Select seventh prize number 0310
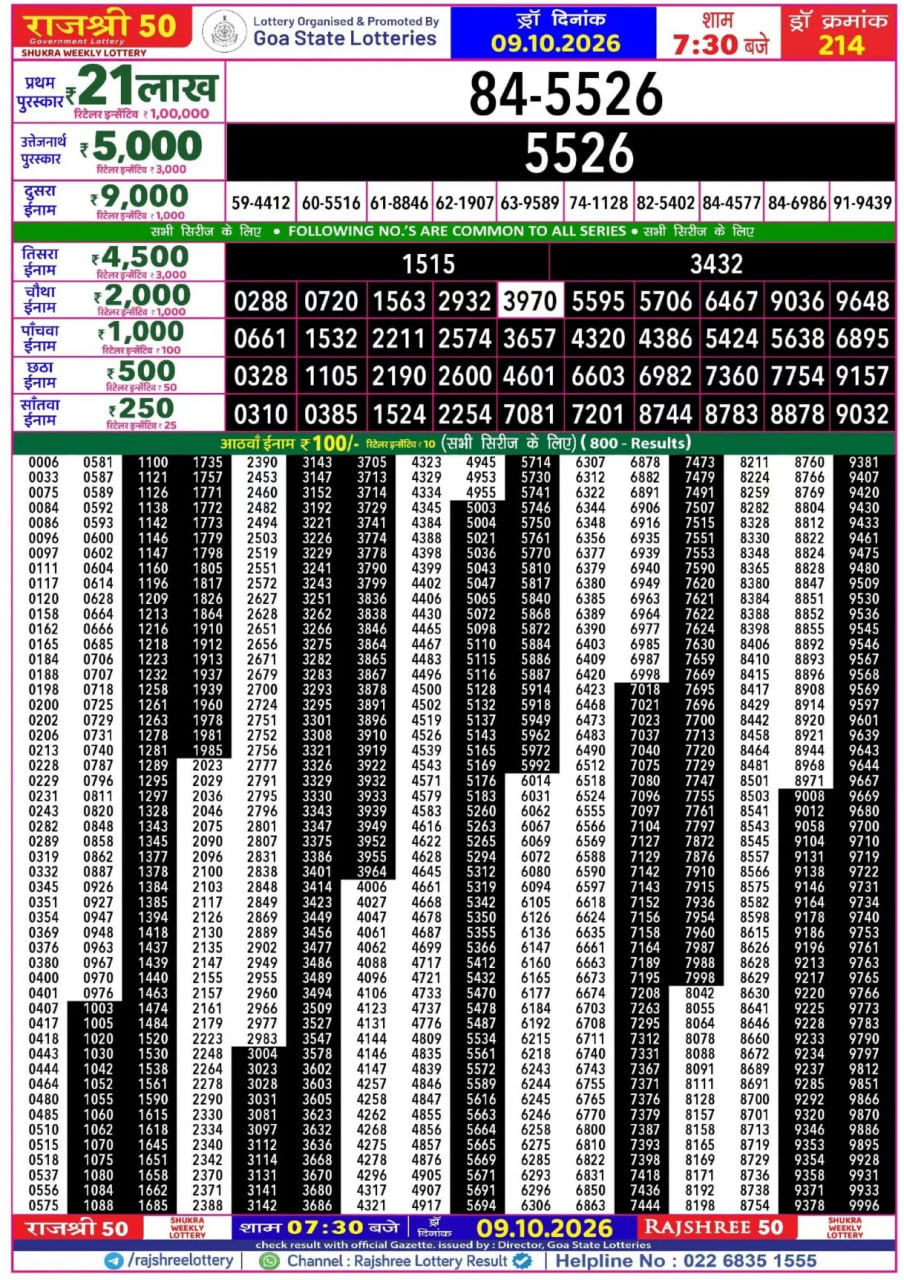The image size is (904, 1280). [260, 414]
